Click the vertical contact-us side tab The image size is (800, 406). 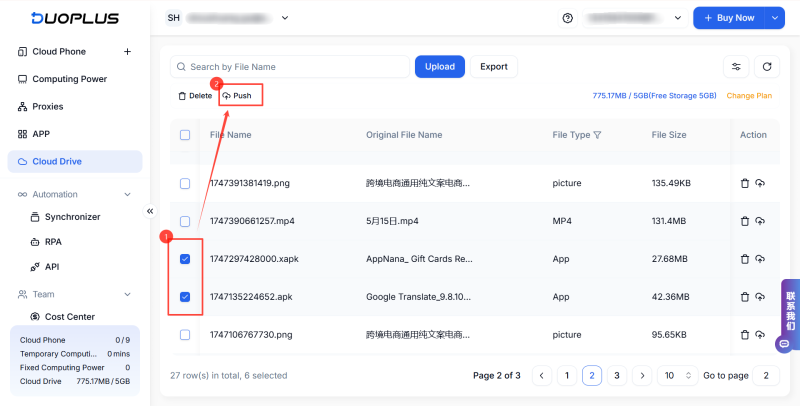pos(790,310)
